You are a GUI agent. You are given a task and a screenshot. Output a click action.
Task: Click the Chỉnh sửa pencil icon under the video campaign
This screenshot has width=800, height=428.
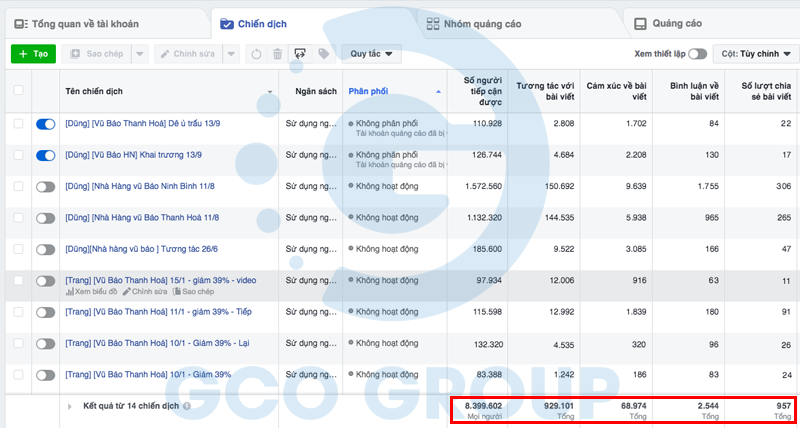(127, 292)
